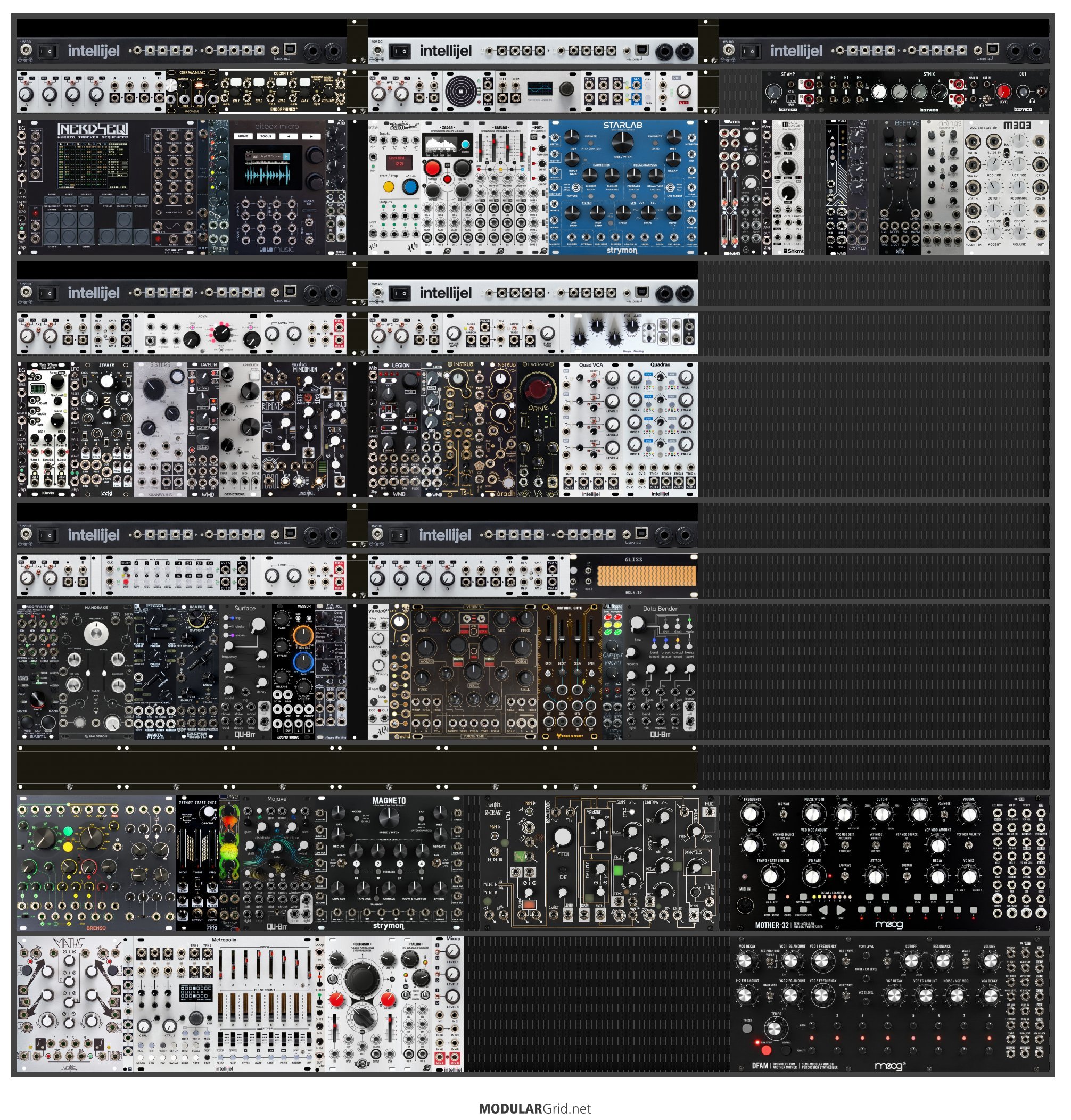Click the left arrow (KB) button on Mother-32

[x=823, y=909]
